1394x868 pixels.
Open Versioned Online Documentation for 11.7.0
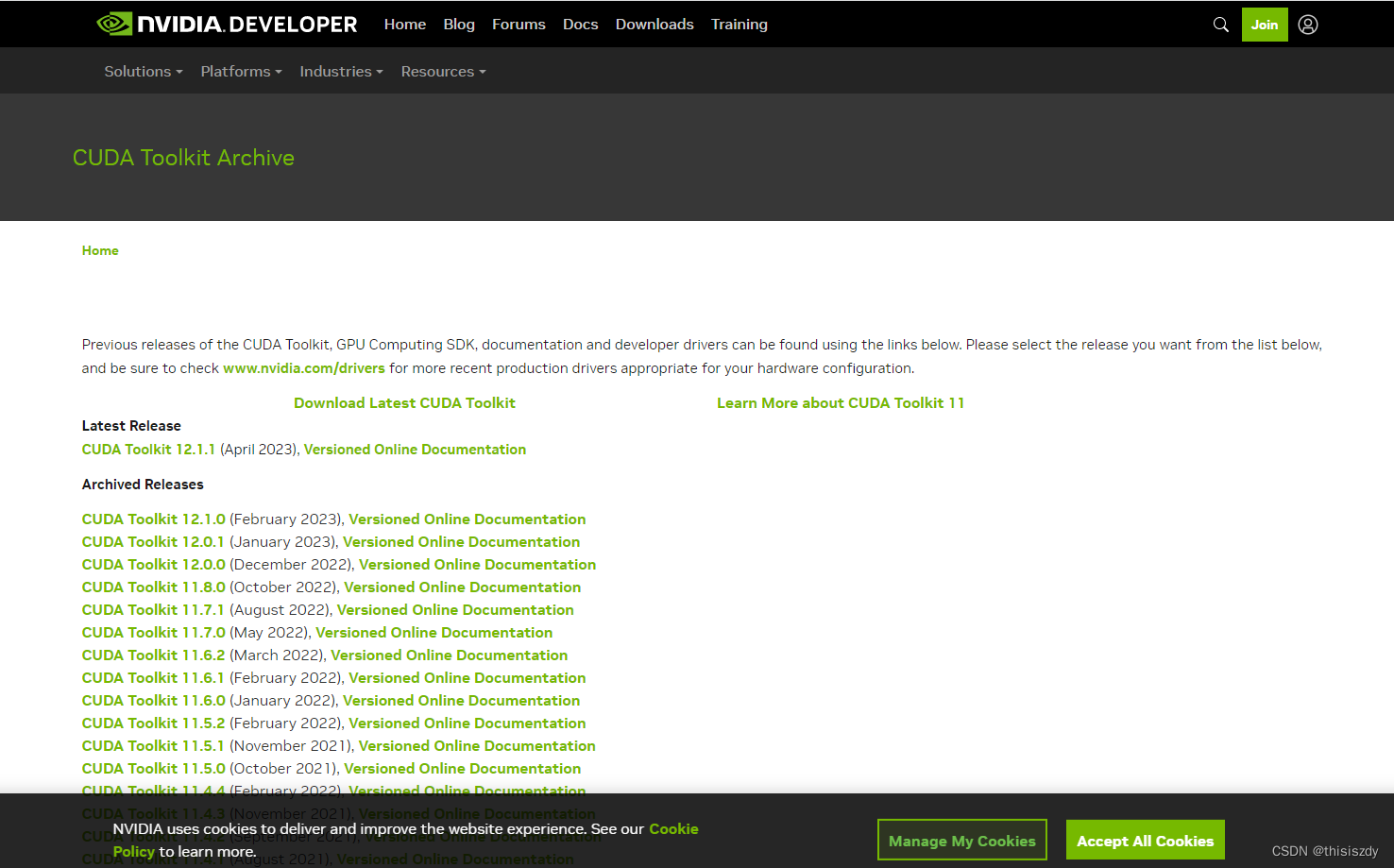click(x=433, y=633)
